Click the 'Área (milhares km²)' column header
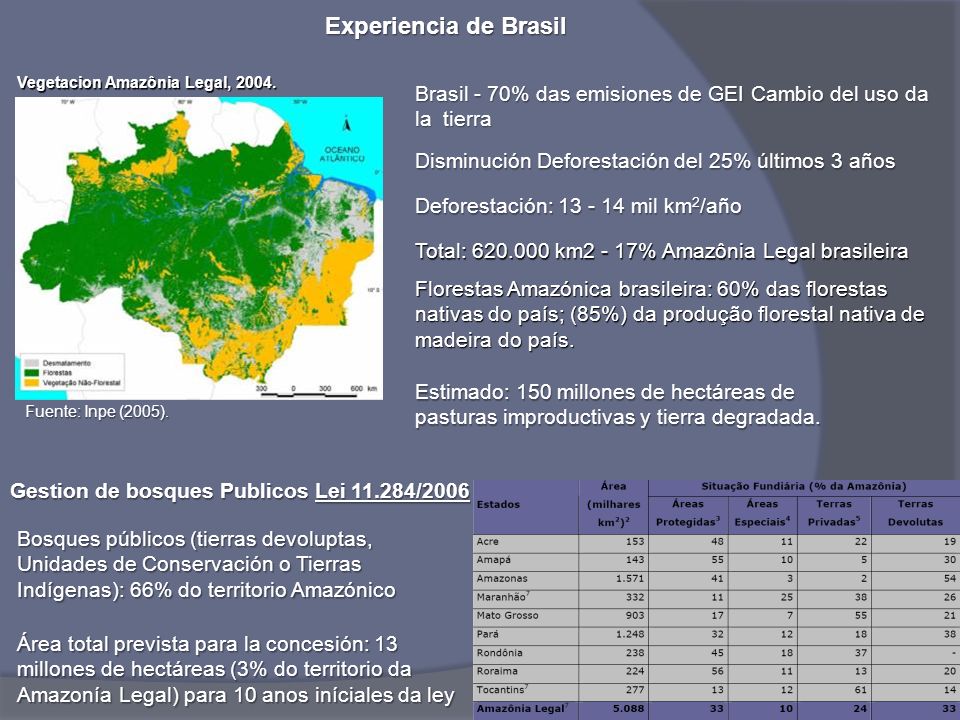The width and height of the screenshot is (960, 720). pos(613,504)
